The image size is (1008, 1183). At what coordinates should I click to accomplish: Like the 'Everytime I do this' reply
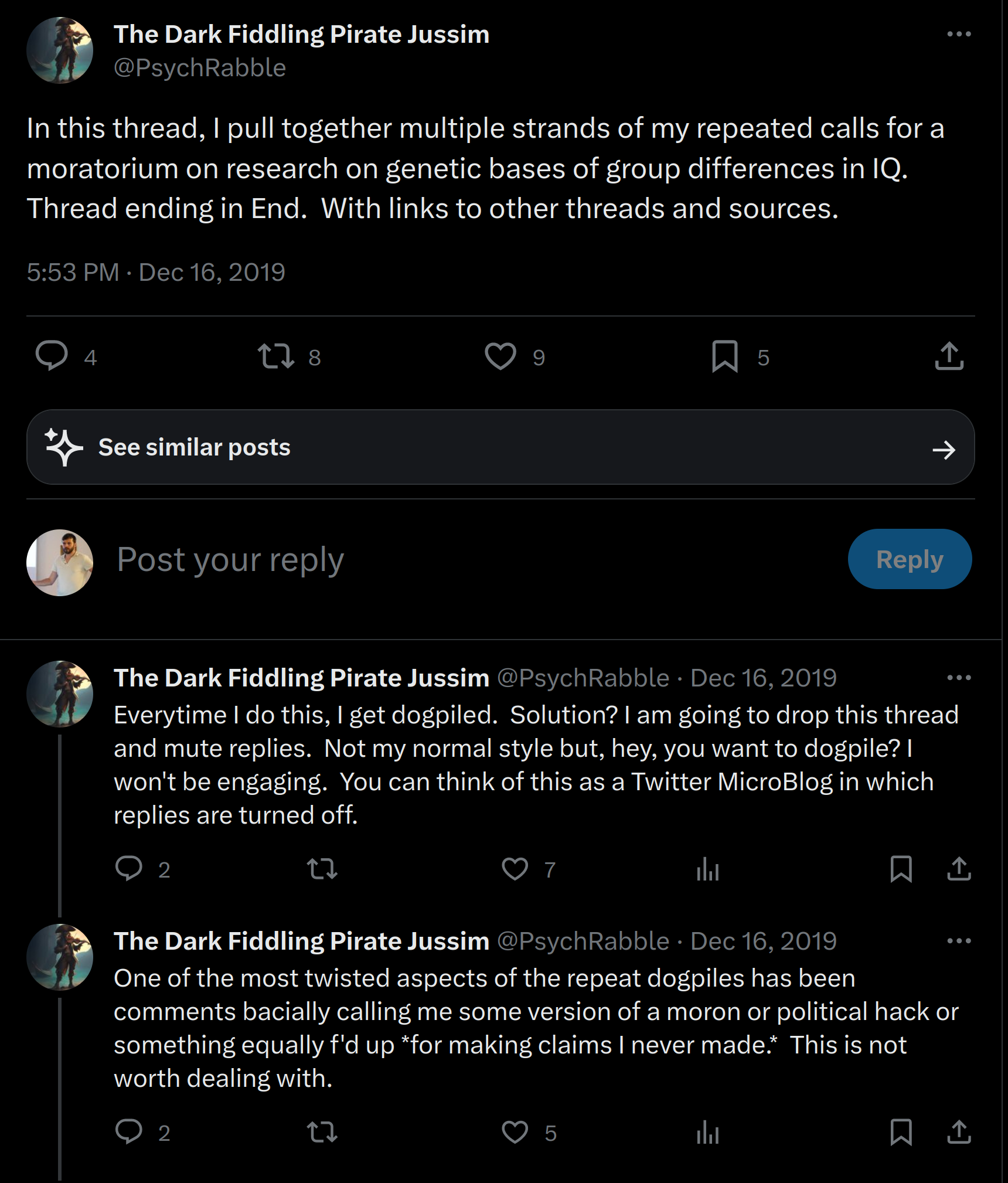[515, 869]
